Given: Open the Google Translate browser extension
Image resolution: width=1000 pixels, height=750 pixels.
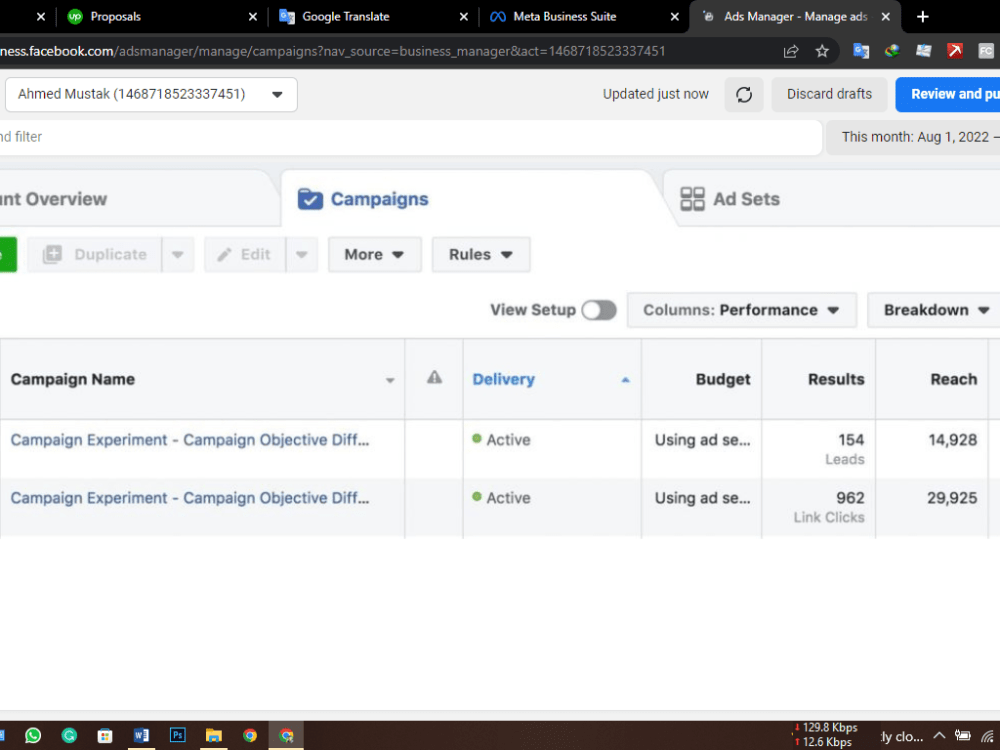Looking at the screenshot, I should [860, 51].
